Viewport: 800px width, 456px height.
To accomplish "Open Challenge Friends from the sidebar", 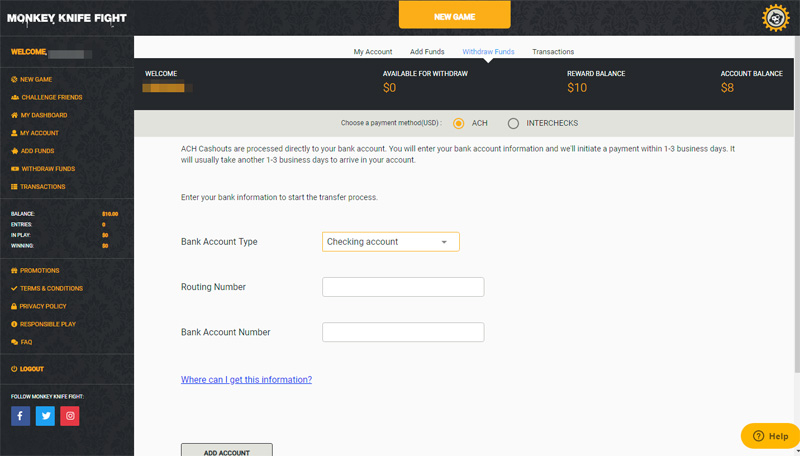I will tap(52, 97).
